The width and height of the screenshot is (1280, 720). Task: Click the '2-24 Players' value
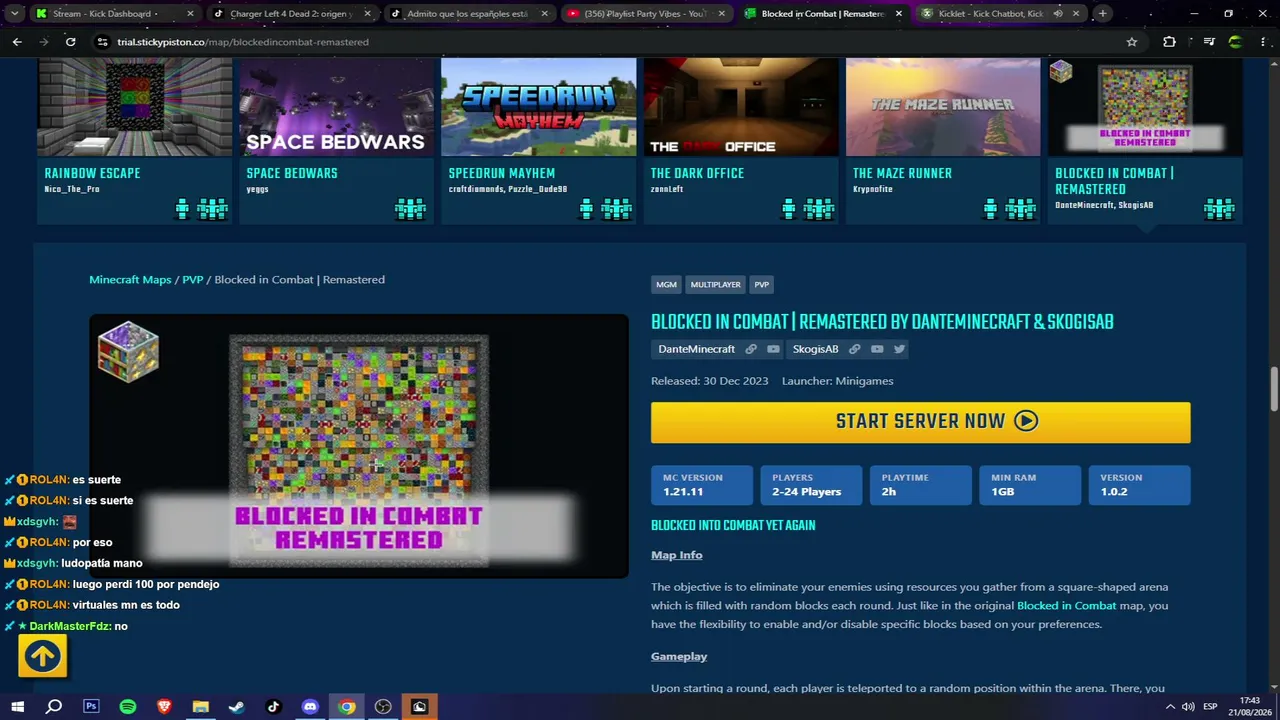pyautogui.click(x=806, y=492)
